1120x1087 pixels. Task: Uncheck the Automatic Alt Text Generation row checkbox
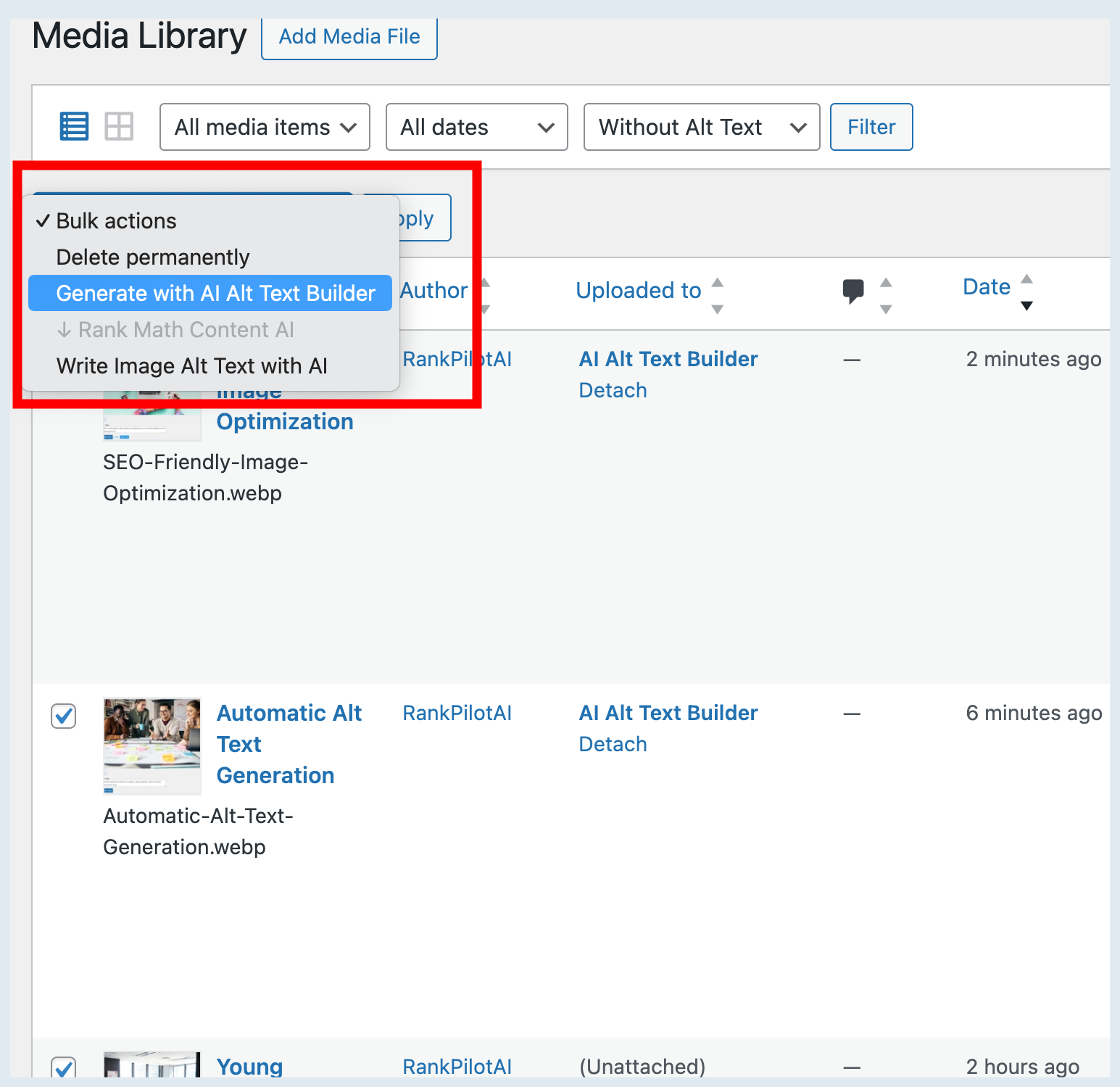pyautogui.click(x=64, y=716)
